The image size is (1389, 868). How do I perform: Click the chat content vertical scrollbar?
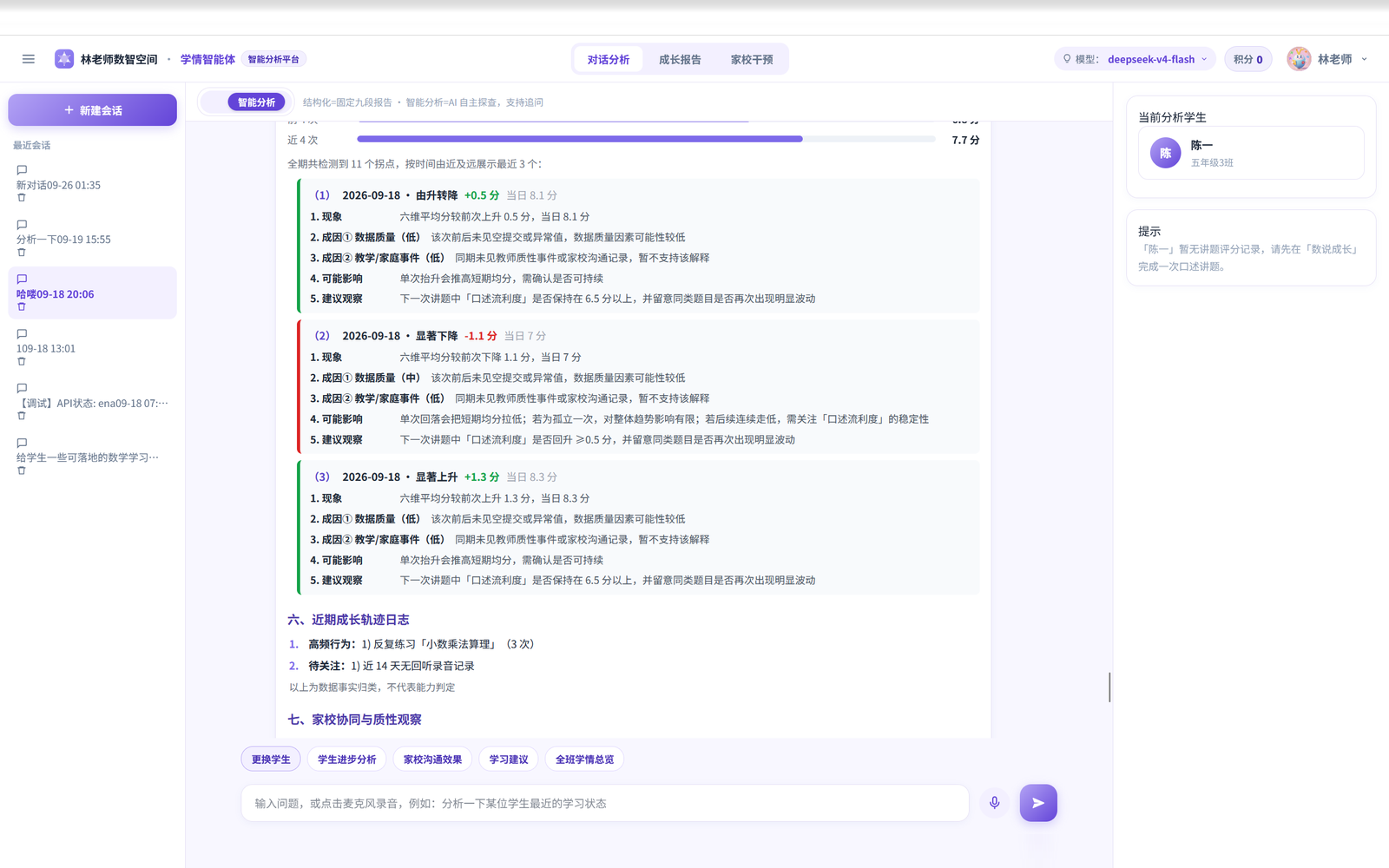click(x=1109, y=687)
